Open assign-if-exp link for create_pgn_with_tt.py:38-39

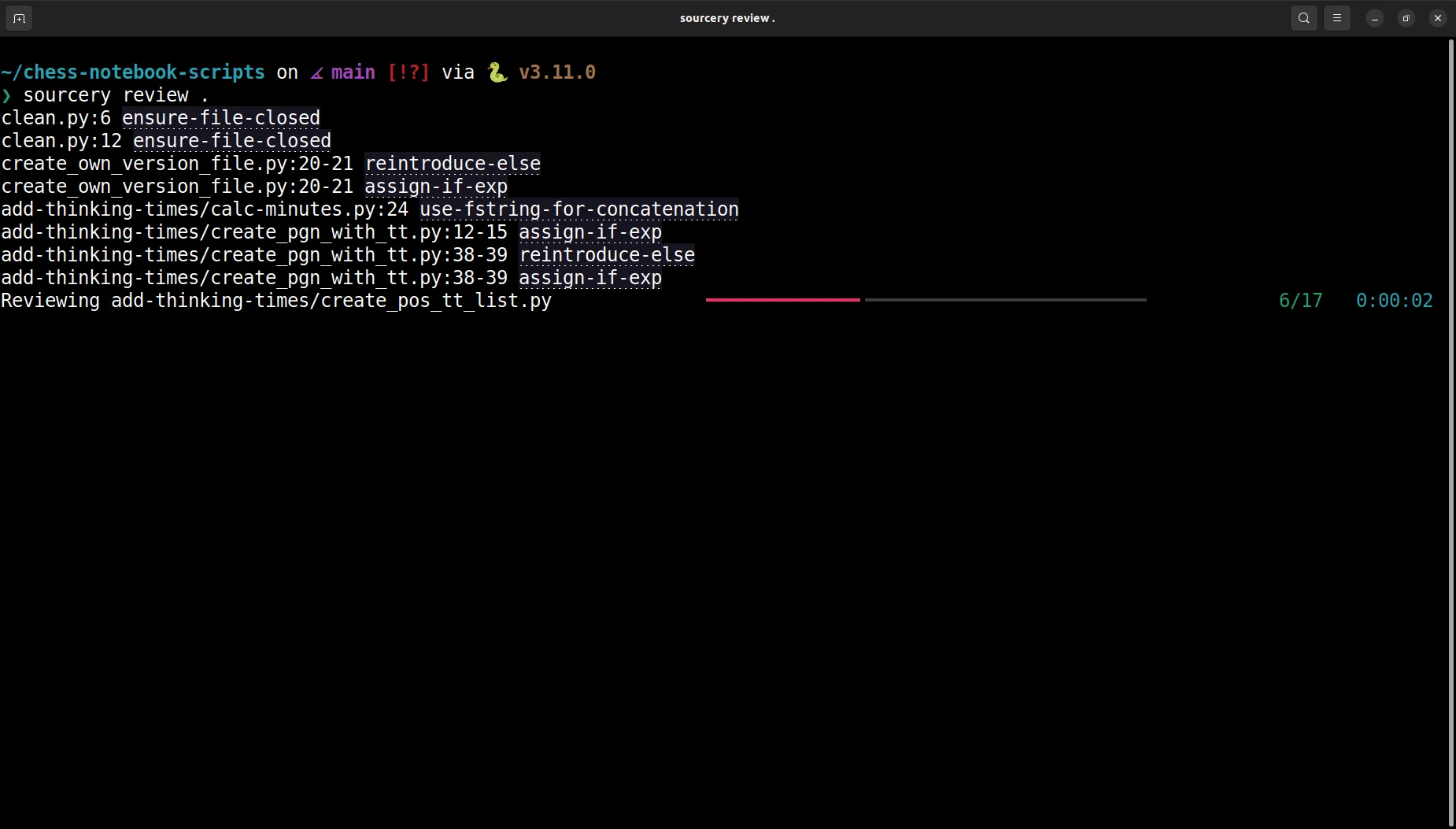589,278
